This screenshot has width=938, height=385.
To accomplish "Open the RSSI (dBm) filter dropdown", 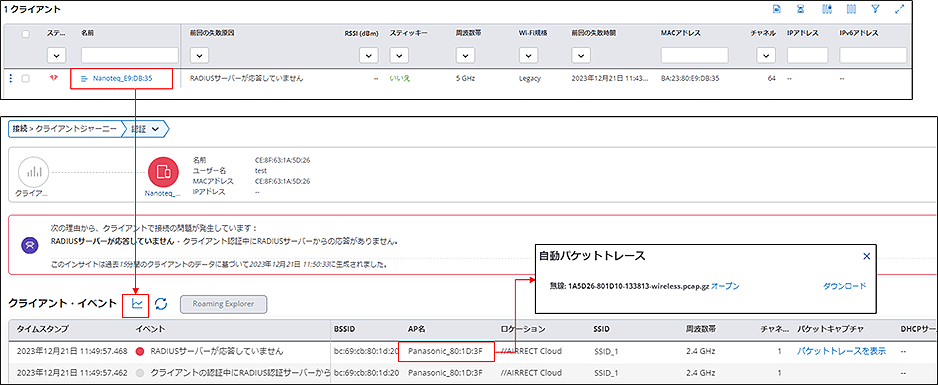I will 368,56.
